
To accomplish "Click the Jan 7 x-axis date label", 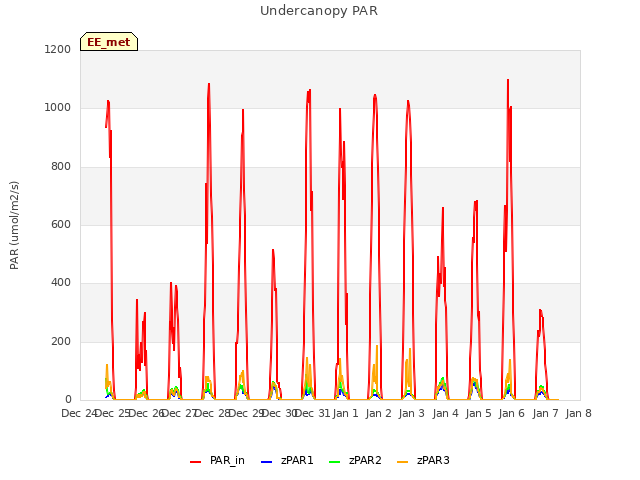I will (x=545, y=414).
